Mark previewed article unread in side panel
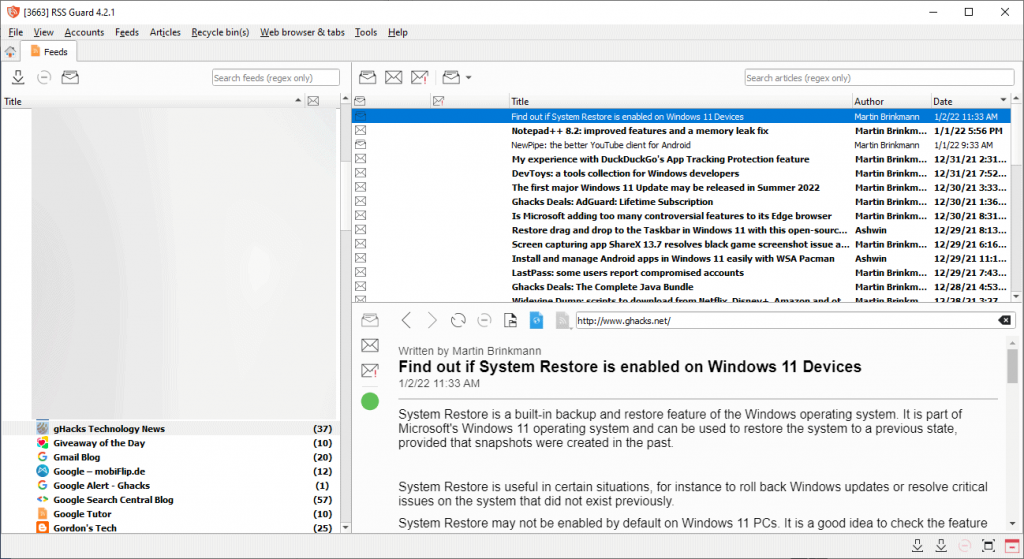This screenshot has width=1024, height=559. point(370,345)
